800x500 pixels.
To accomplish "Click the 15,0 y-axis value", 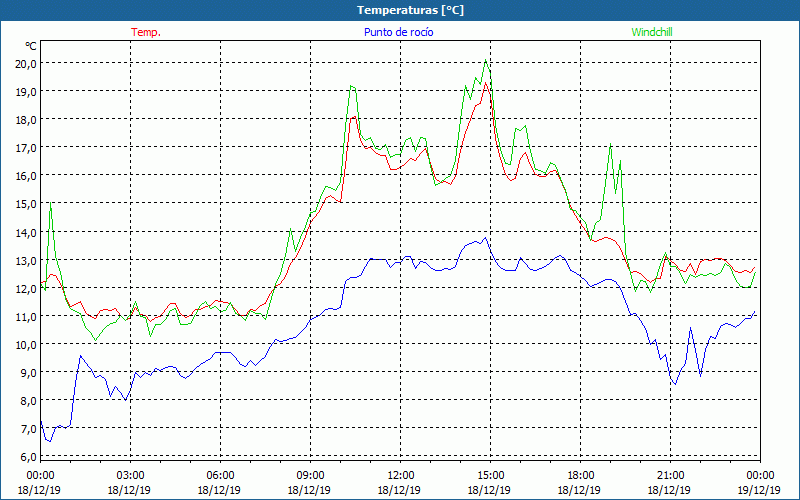I will pyautogui.click(x=27, y=204).
